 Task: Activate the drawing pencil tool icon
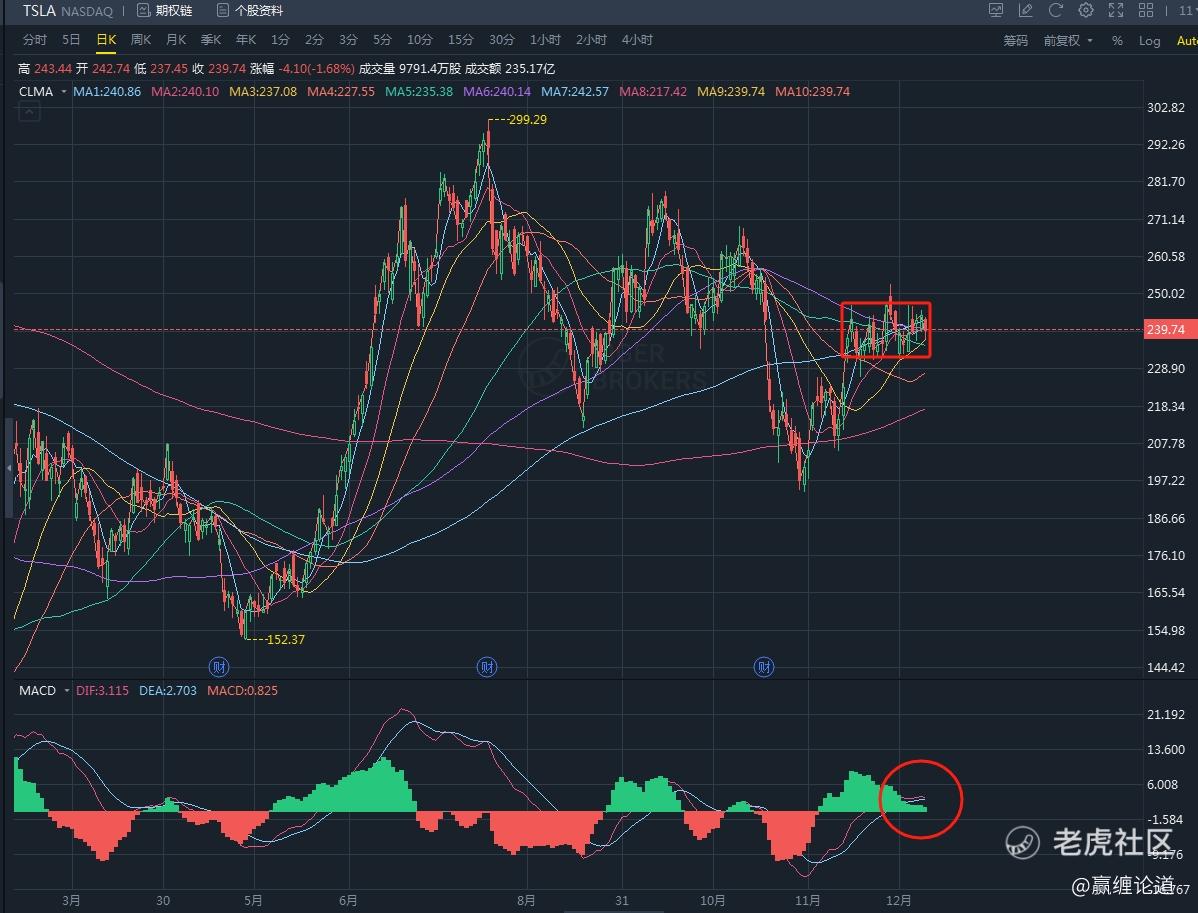pyautogui.click(x=1025, y=10)
